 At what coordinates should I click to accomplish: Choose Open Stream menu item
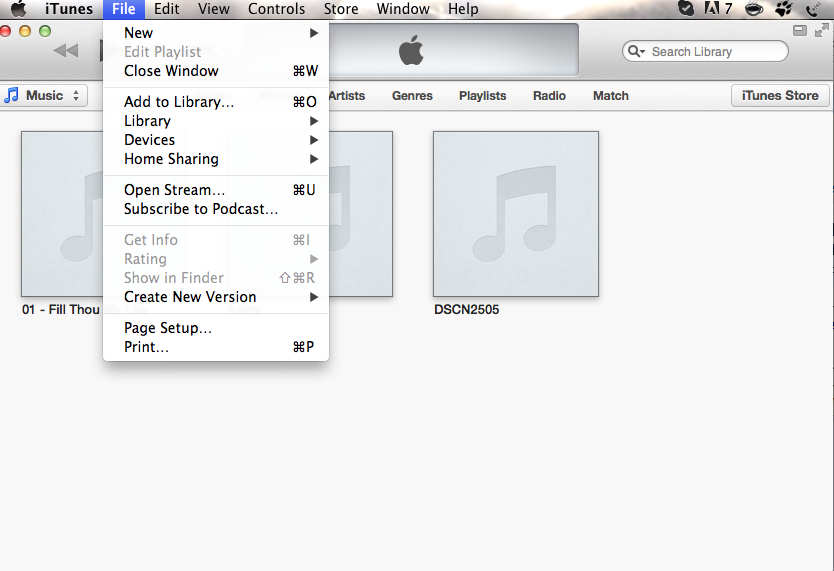pos(216,190)
